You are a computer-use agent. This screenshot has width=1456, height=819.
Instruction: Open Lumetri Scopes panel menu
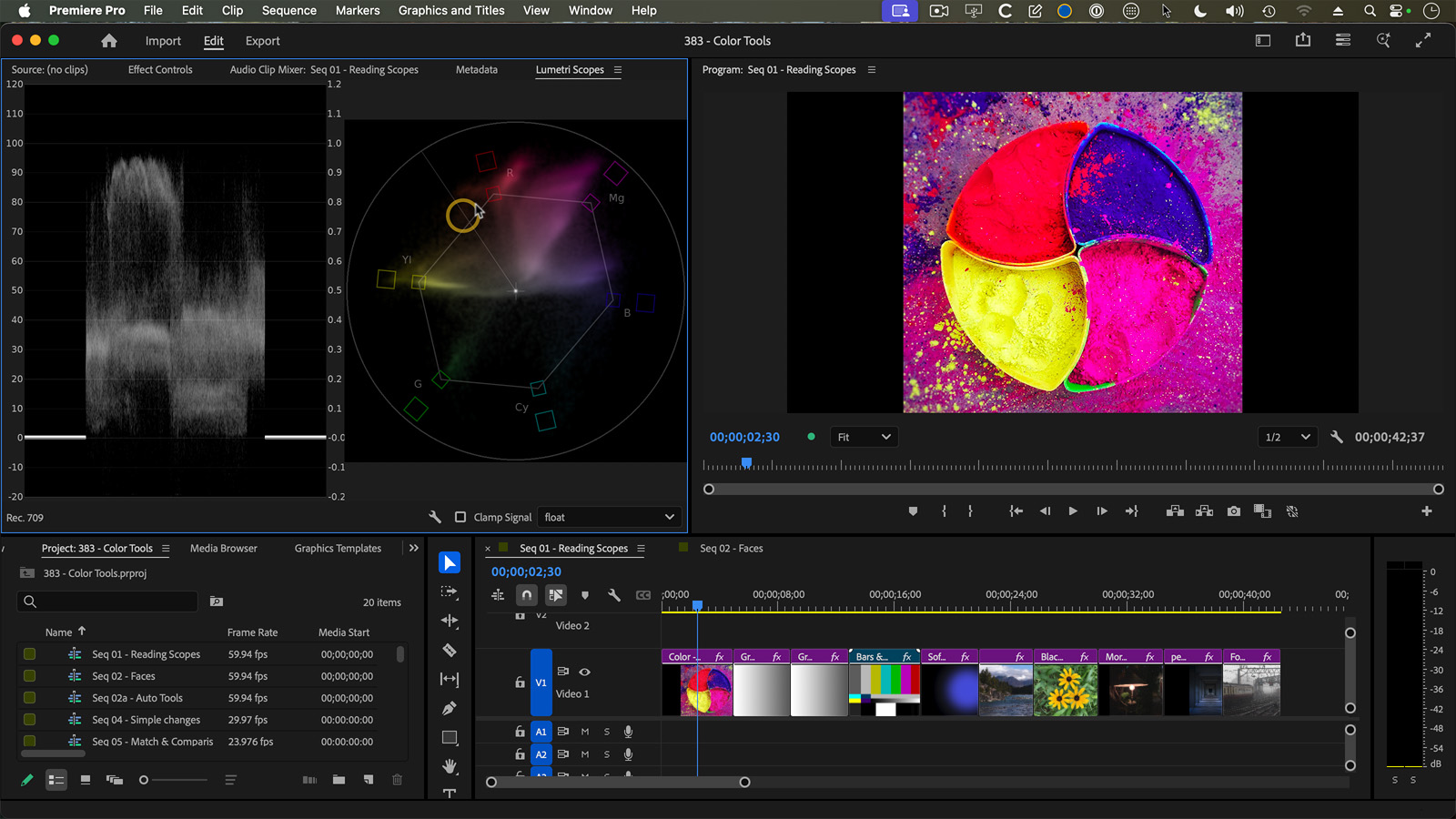pos(618,70)
